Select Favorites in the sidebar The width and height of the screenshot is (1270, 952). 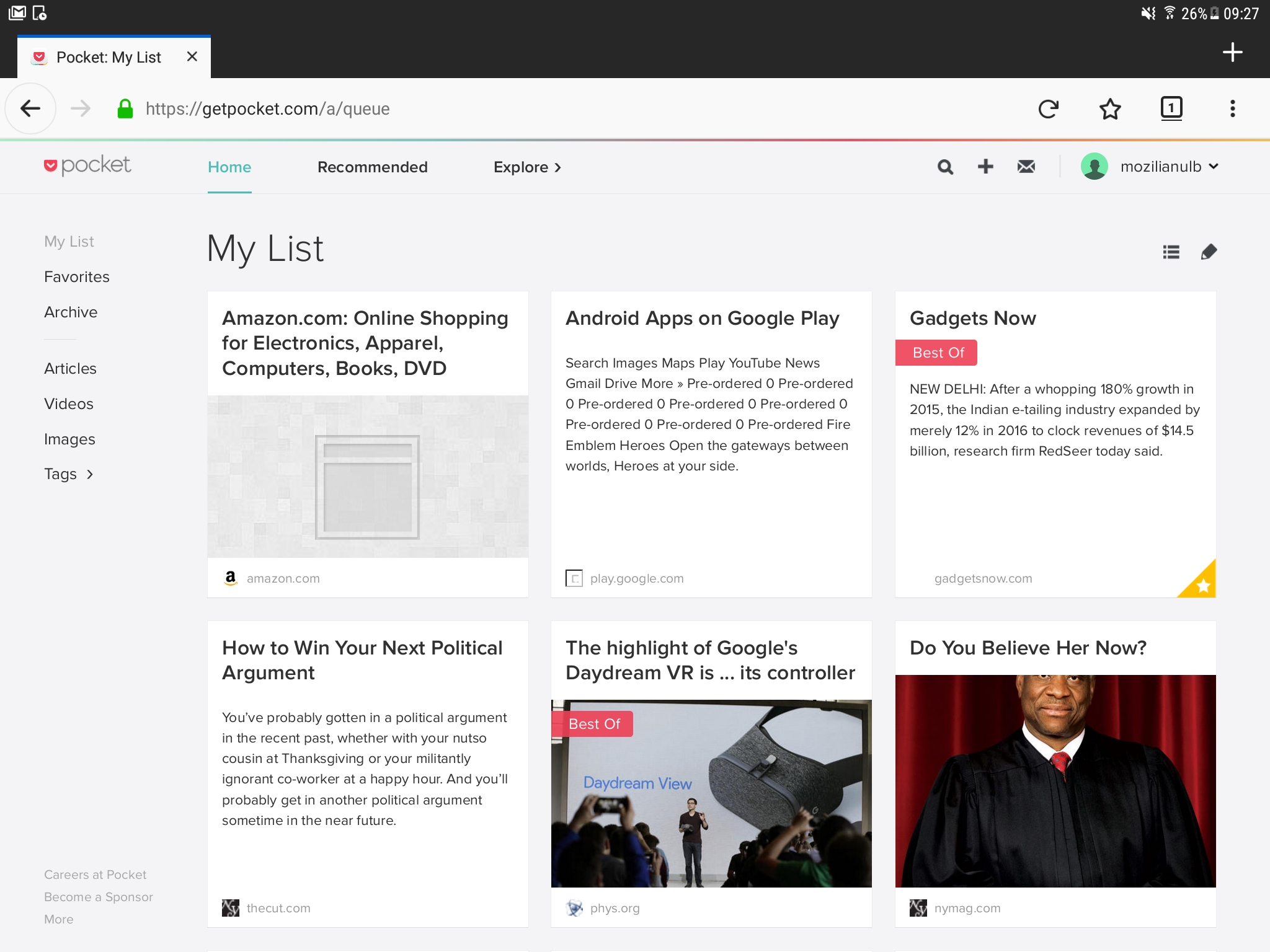coord(77,277)
